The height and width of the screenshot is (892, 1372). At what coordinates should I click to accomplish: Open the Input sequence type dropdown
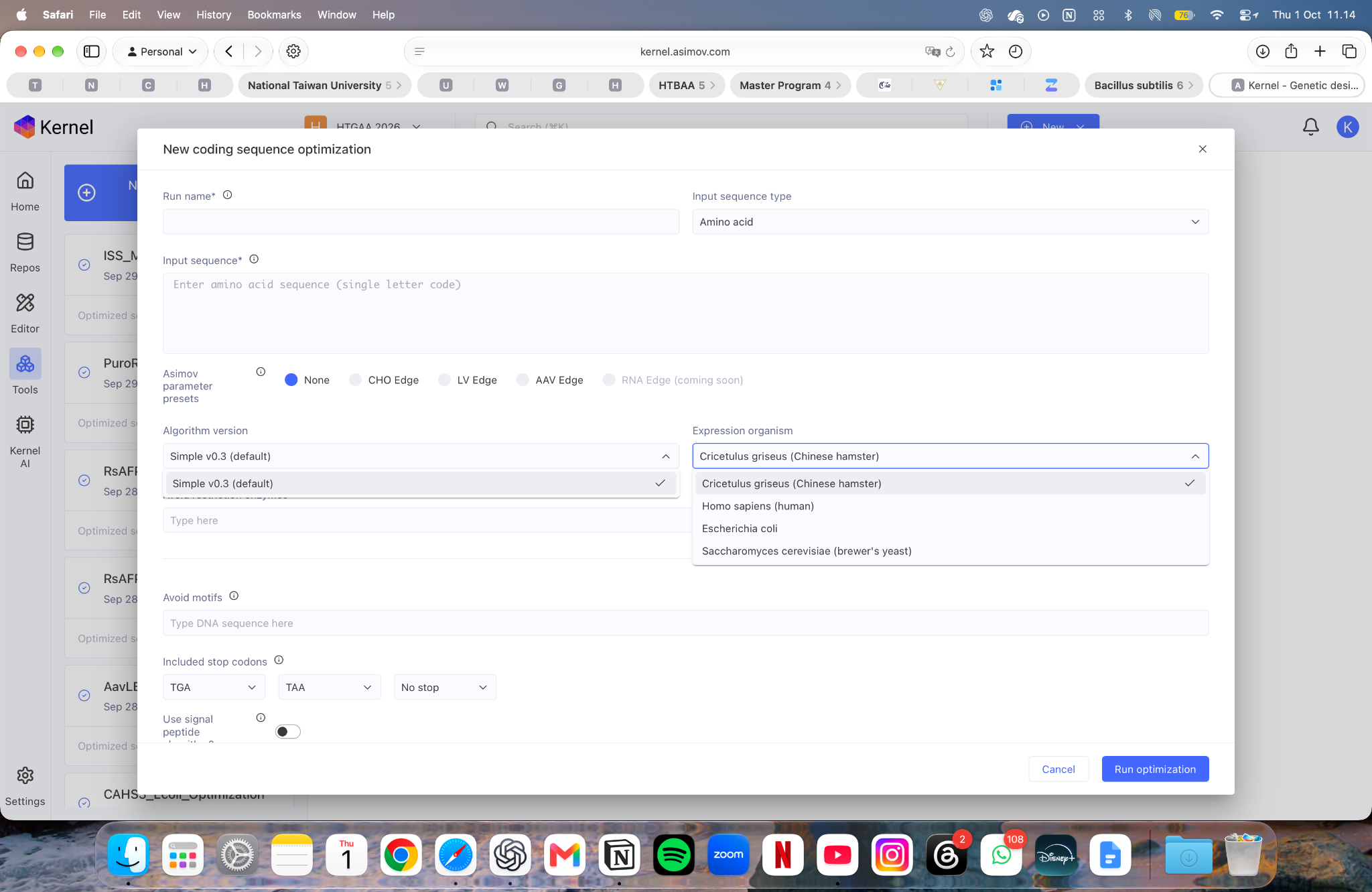click(950, 222)
